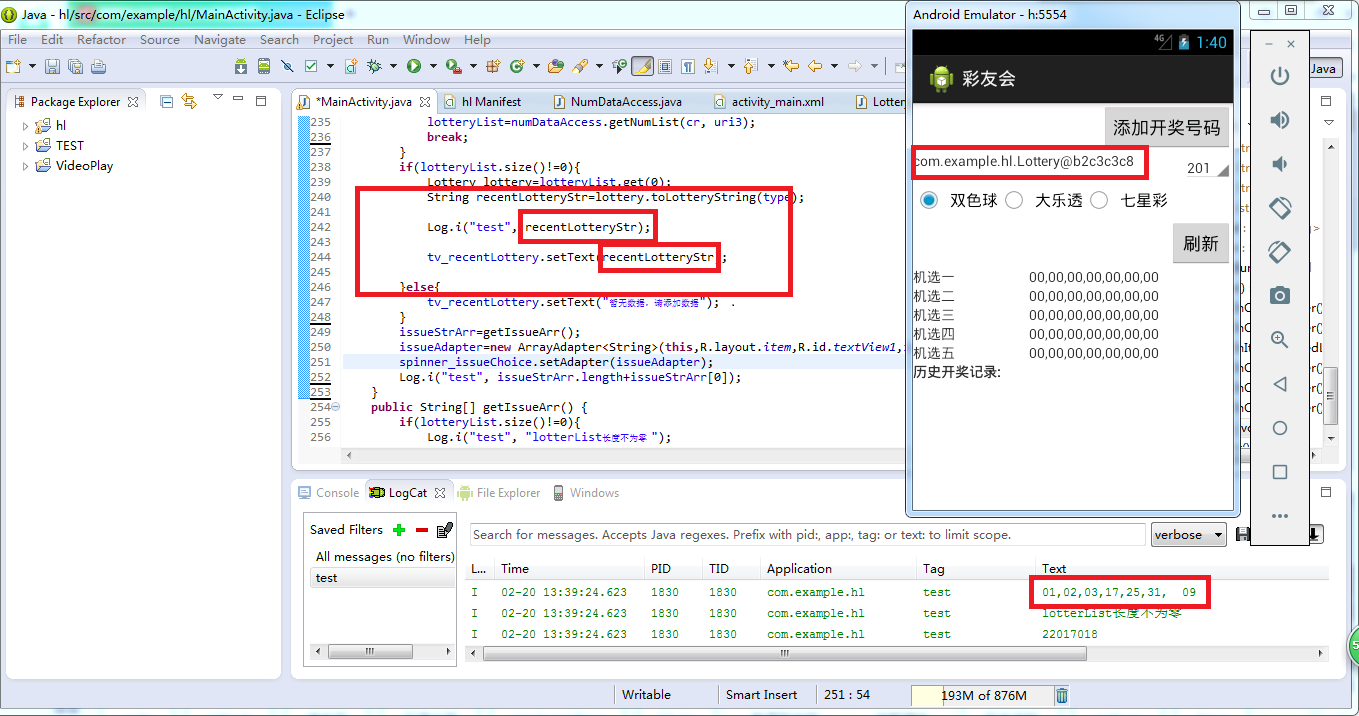Collapse the getIssueArr method fold marker at line 254
The image size is (1359, 716).
[335, 407]
